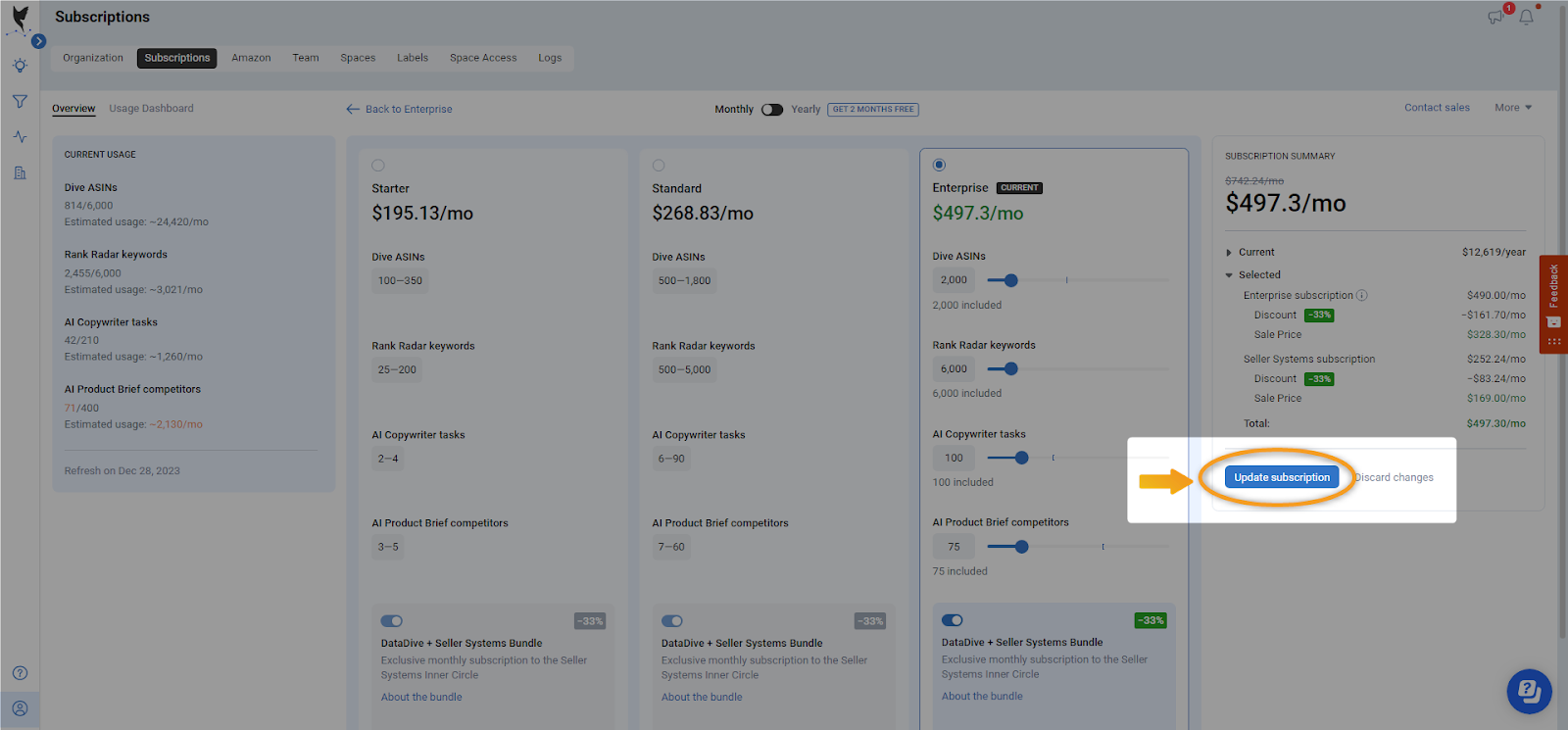This screenshot has height=730, width=1568.
Task: Click the Update subscription button
Action: (x=1282, y=477)
